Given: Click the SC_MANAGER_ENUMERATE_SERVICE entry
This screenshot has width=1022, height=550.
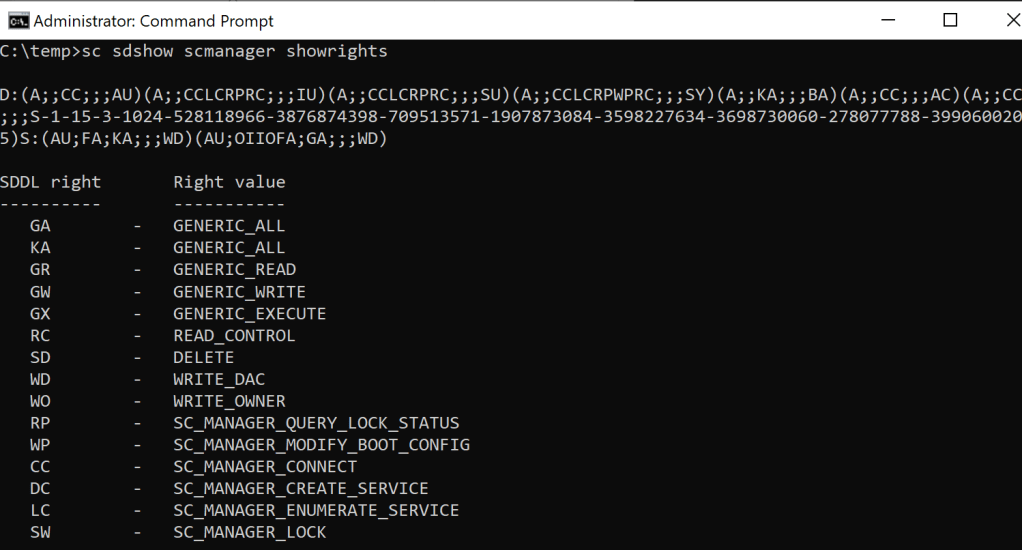Looking at the screenshot, I should [x=316, y=511].
